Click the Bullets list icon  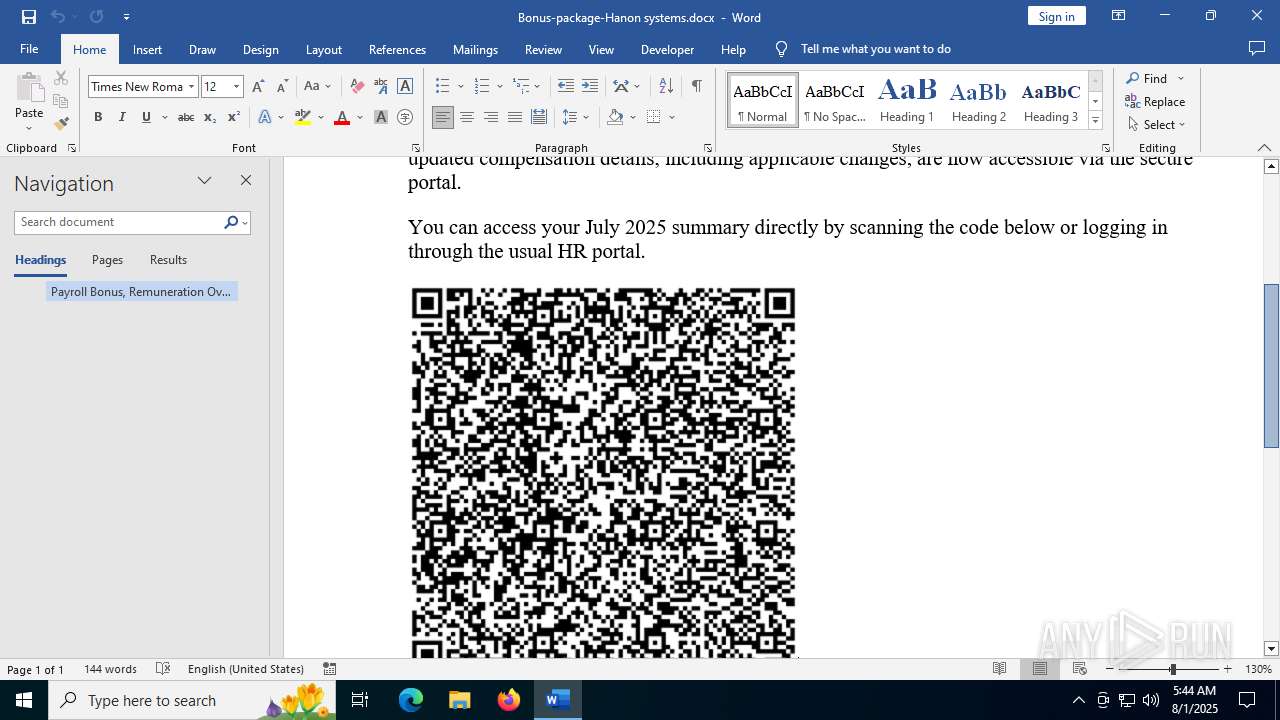point(443,87)
